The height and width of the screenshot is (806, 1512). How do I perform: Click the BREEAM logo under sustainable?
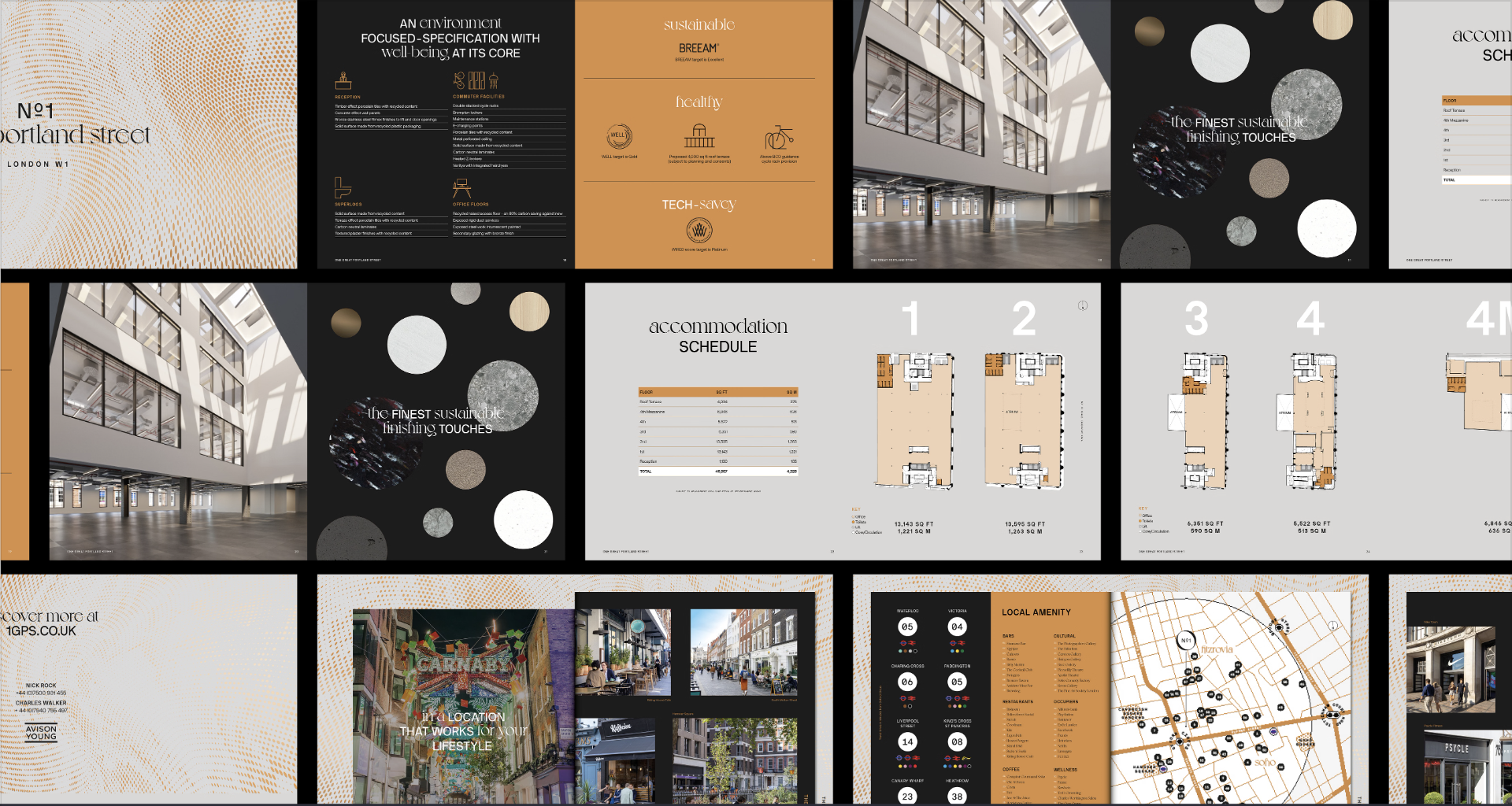point(699,49)
